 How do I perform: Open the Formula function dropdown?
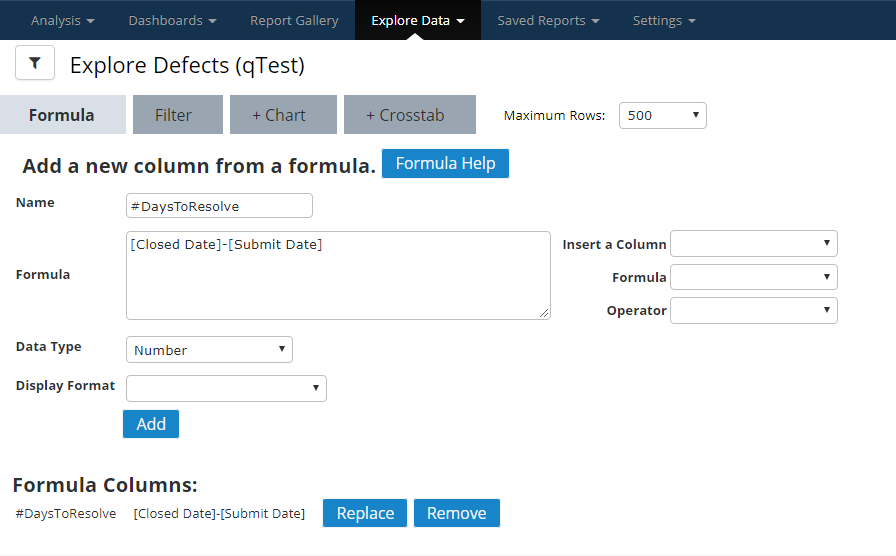click(753, 277)
